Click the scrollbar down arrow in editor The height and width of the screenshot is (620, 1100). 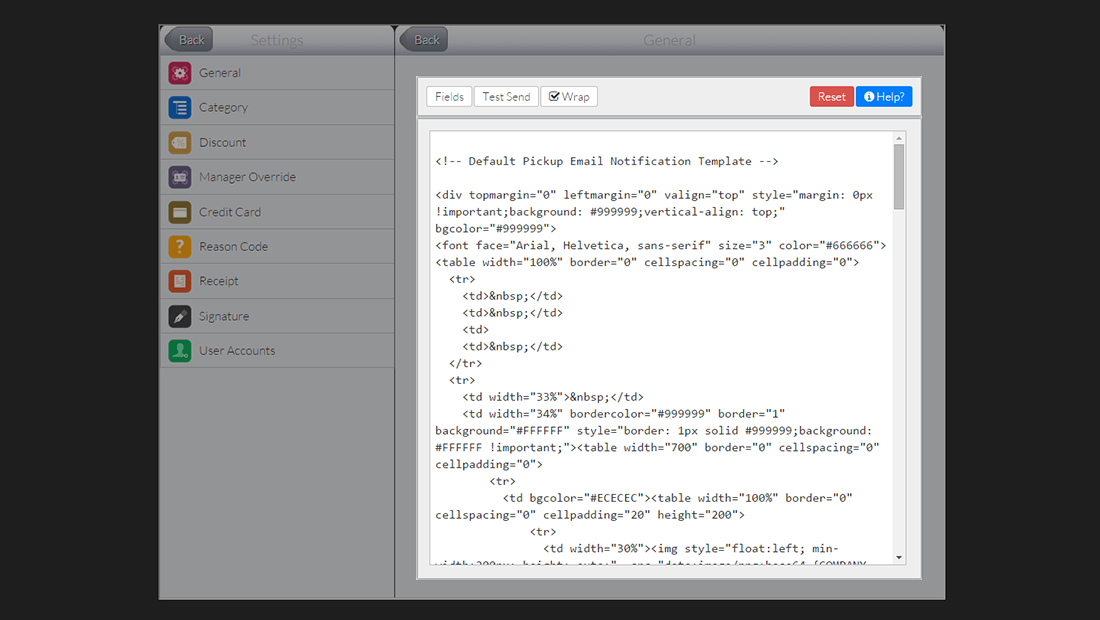pyautogui.click(x=899, y=557)
